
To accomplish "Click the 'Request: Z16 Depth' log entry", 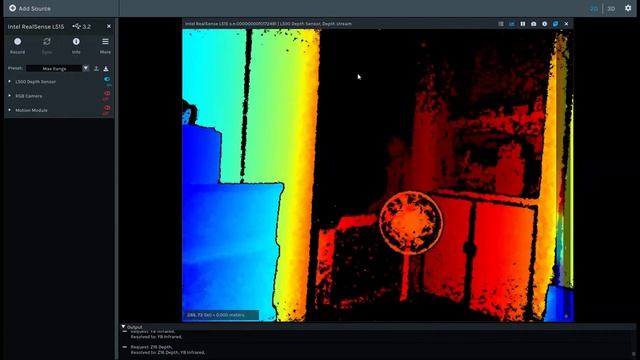I will pos(151,347).
